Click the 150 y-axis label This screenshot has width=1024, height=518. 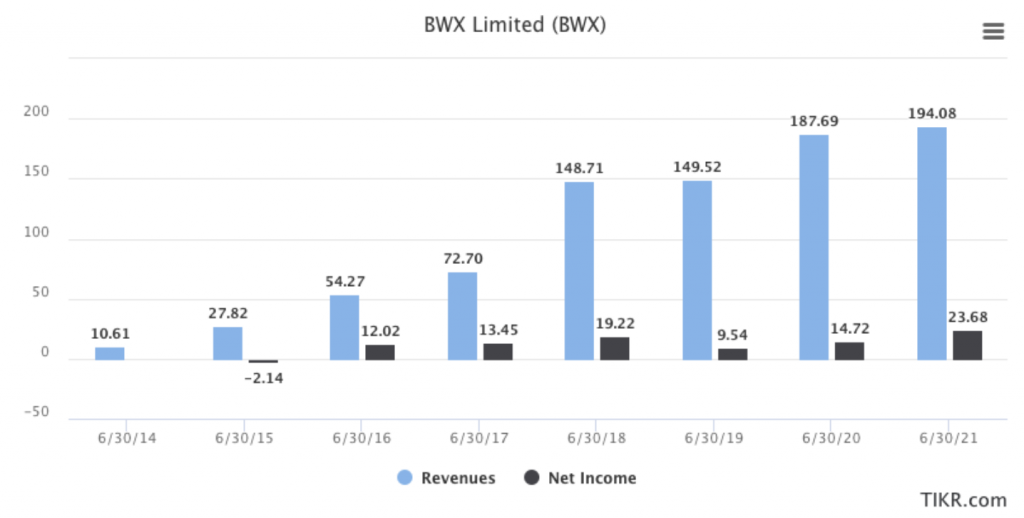click(37, 171)
